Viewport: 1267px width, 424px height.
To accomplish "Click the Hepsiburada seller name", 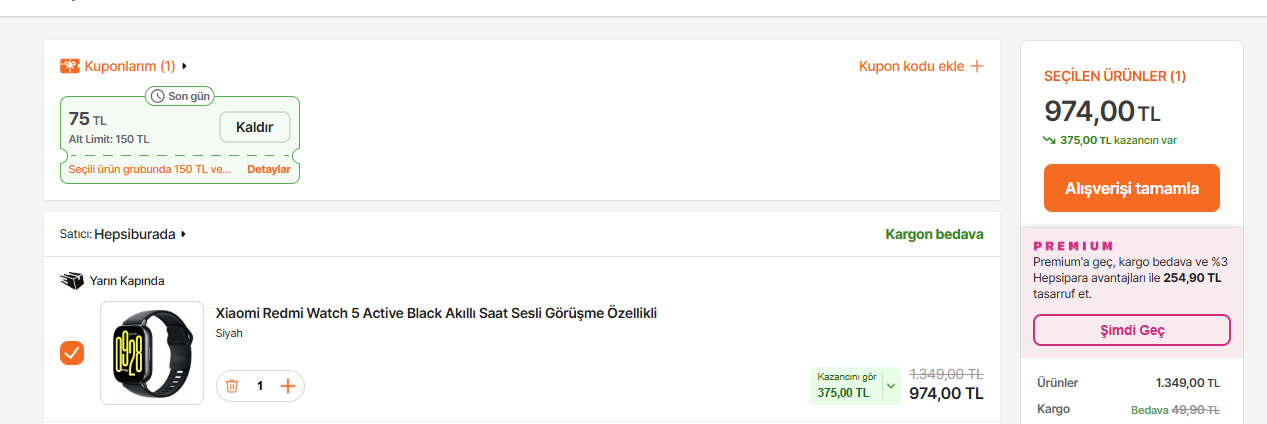I will pos(134,234).
